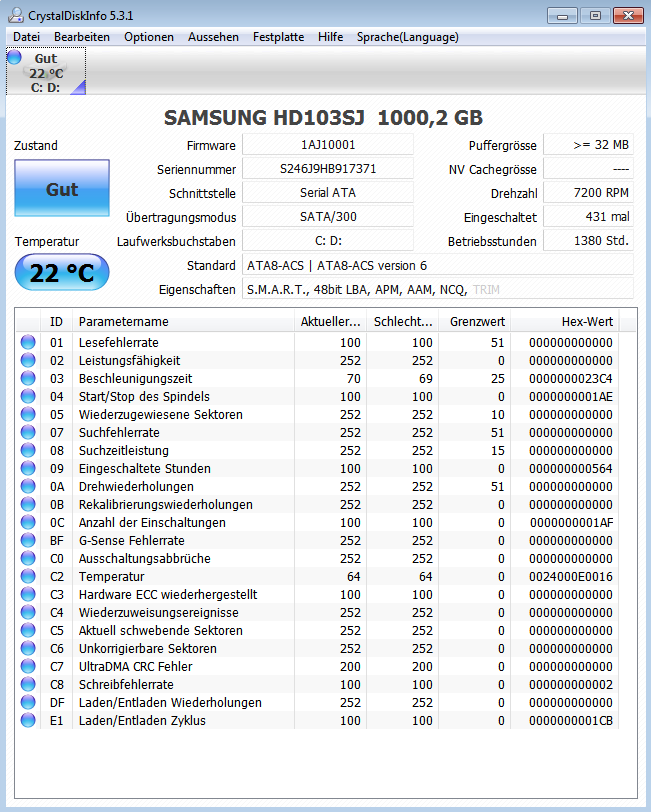Click the status orb for Wiederzugewiesene Sektoren

(x=28, y=414)
